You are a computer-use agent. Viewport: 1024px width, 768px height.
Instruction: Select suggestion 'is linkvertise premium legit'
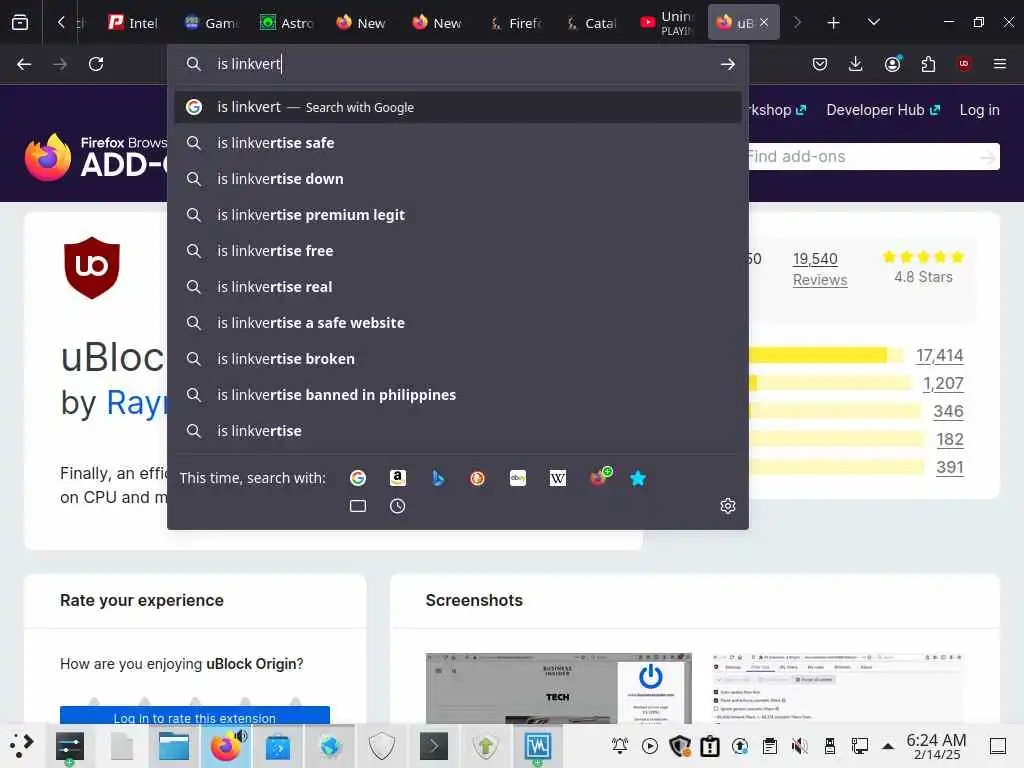(458, 215)
